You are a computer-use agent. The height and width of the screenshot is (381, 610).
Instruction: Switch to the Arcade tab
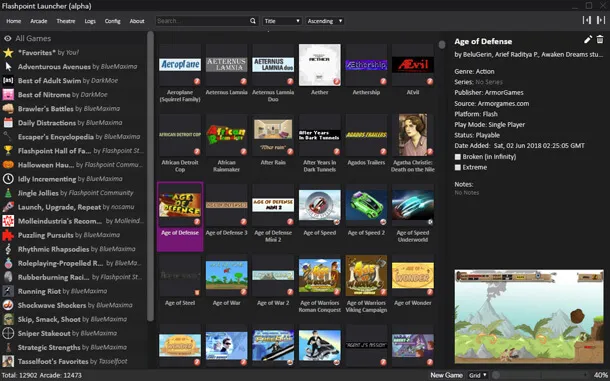39,21
